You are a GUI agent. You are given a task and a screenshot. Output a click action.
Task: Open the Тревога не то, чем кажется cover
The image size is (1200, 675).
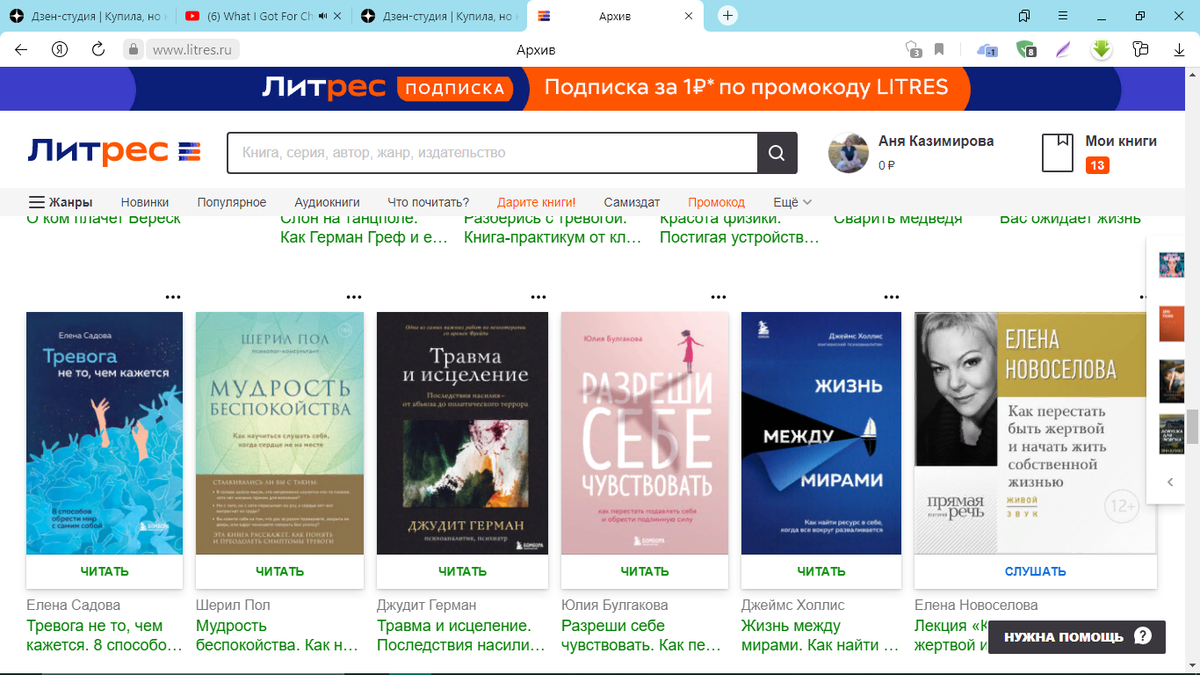click(104, 433)
